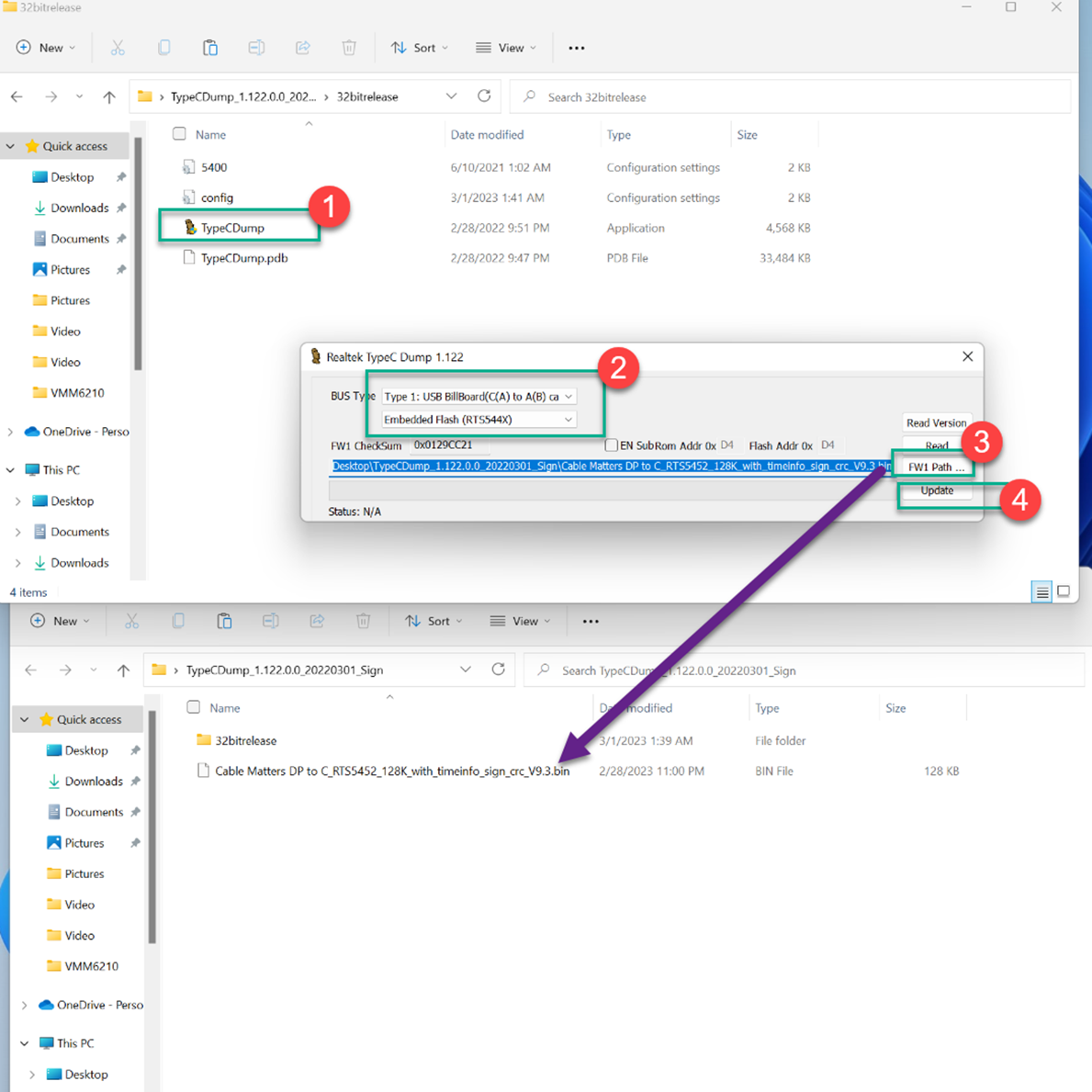
Task: Sort by Size column in TypeCDump_Sign window
Action: click(895, 708)
